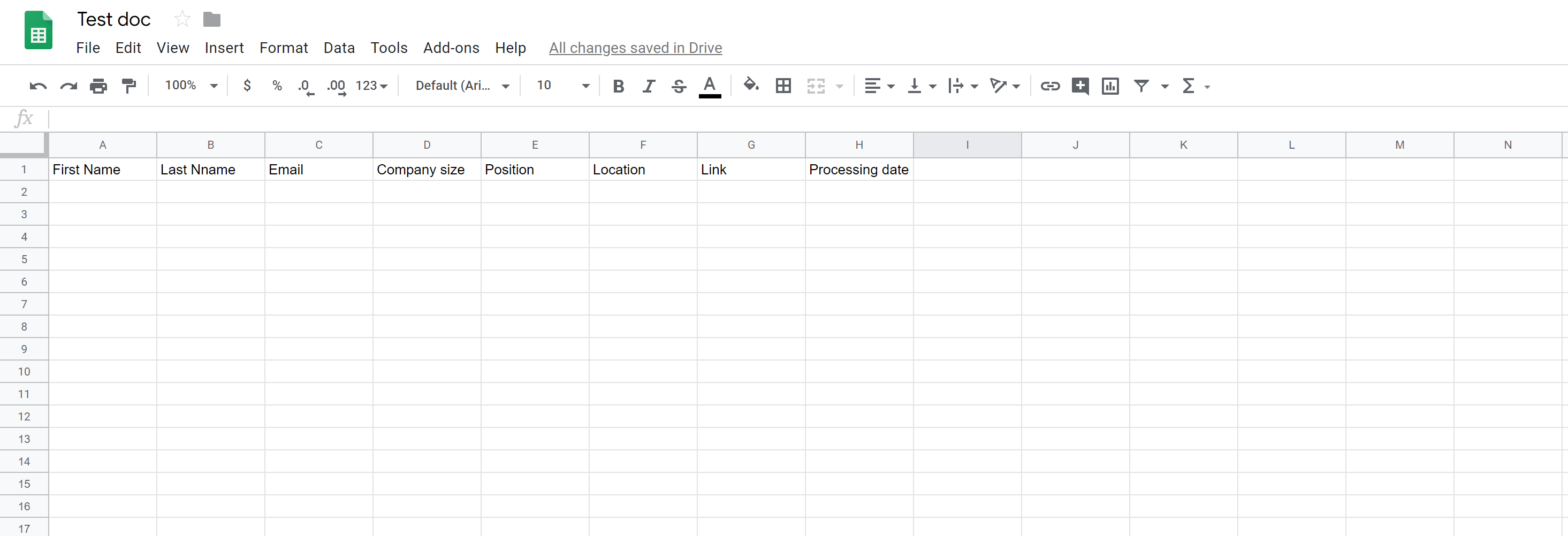Click the 'Test doc' title to rename
The width and height of the screenshot is (1568, 536).
pyautogui.click(x=114, y=19)
